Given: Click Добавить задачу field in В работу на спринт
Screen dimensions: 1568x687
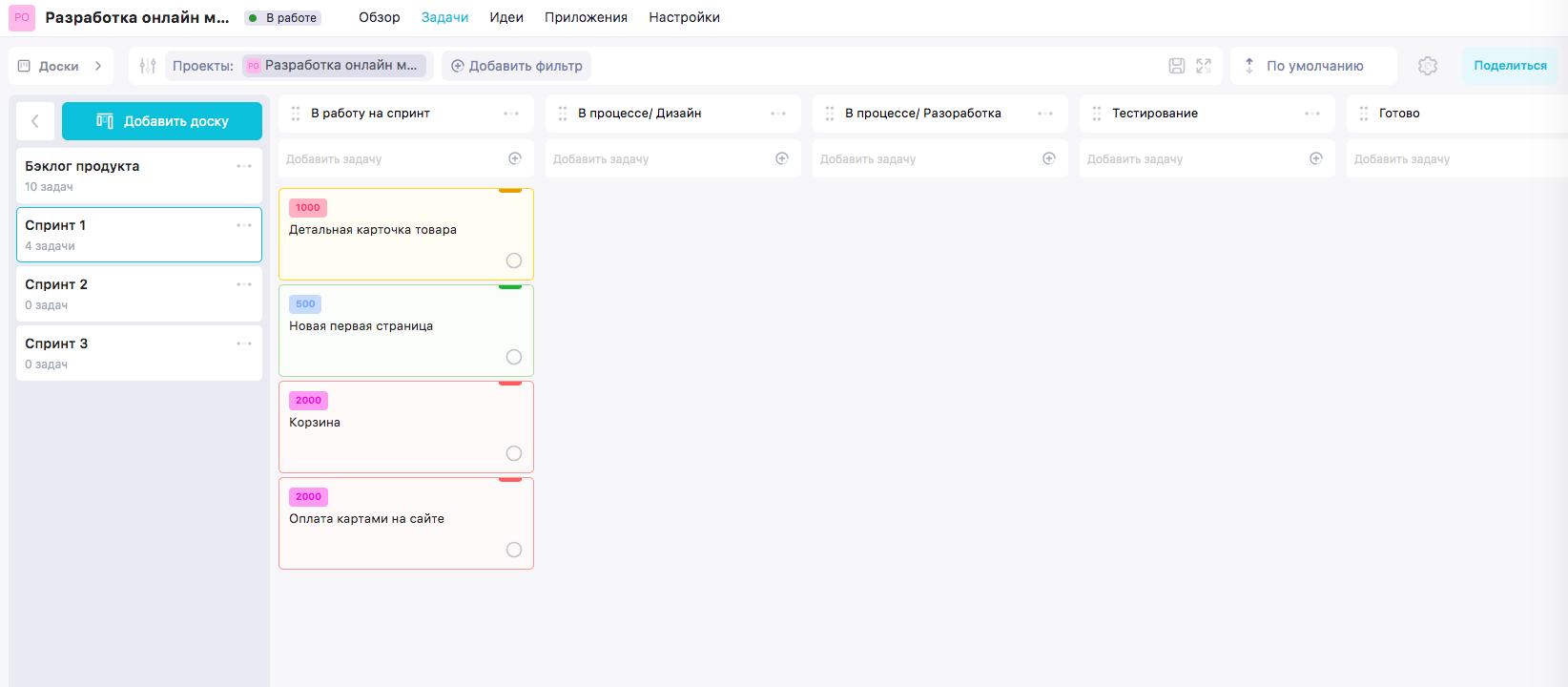Looking at the screenshot, I should click(x=406, y=158).
